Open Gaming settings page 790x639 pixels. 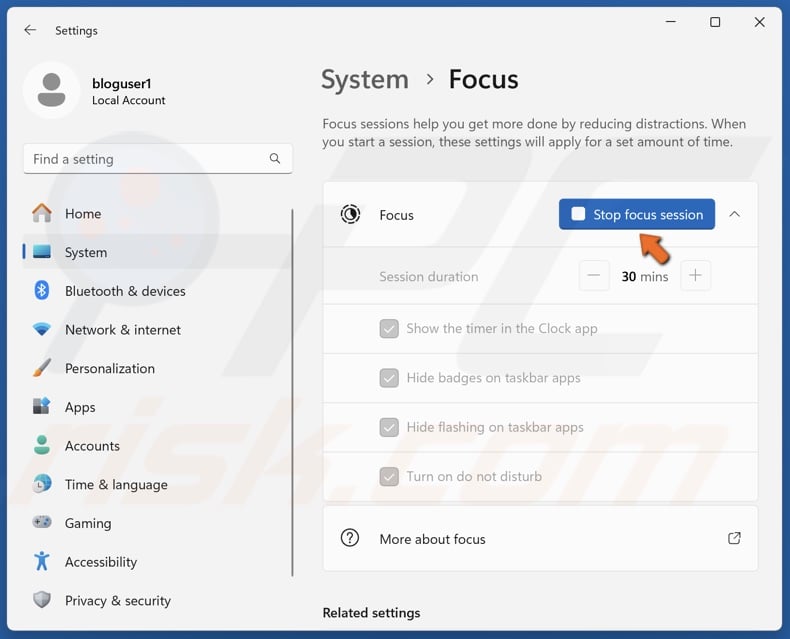(157, 523)
